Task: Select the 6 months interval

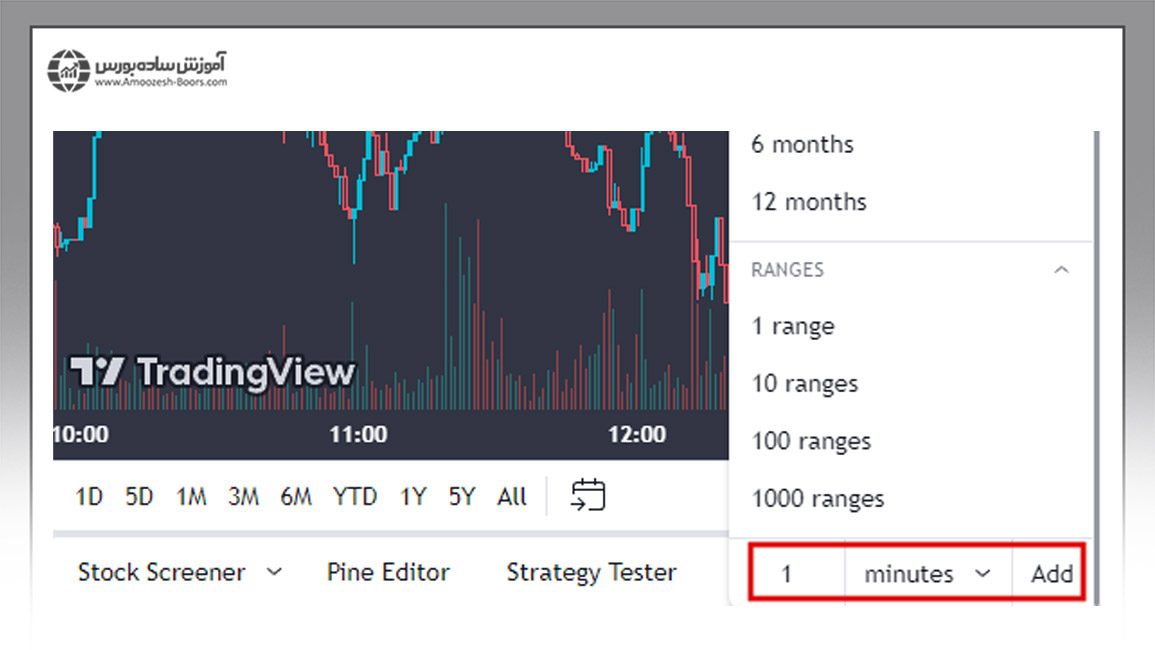Action: click(802, 144)
